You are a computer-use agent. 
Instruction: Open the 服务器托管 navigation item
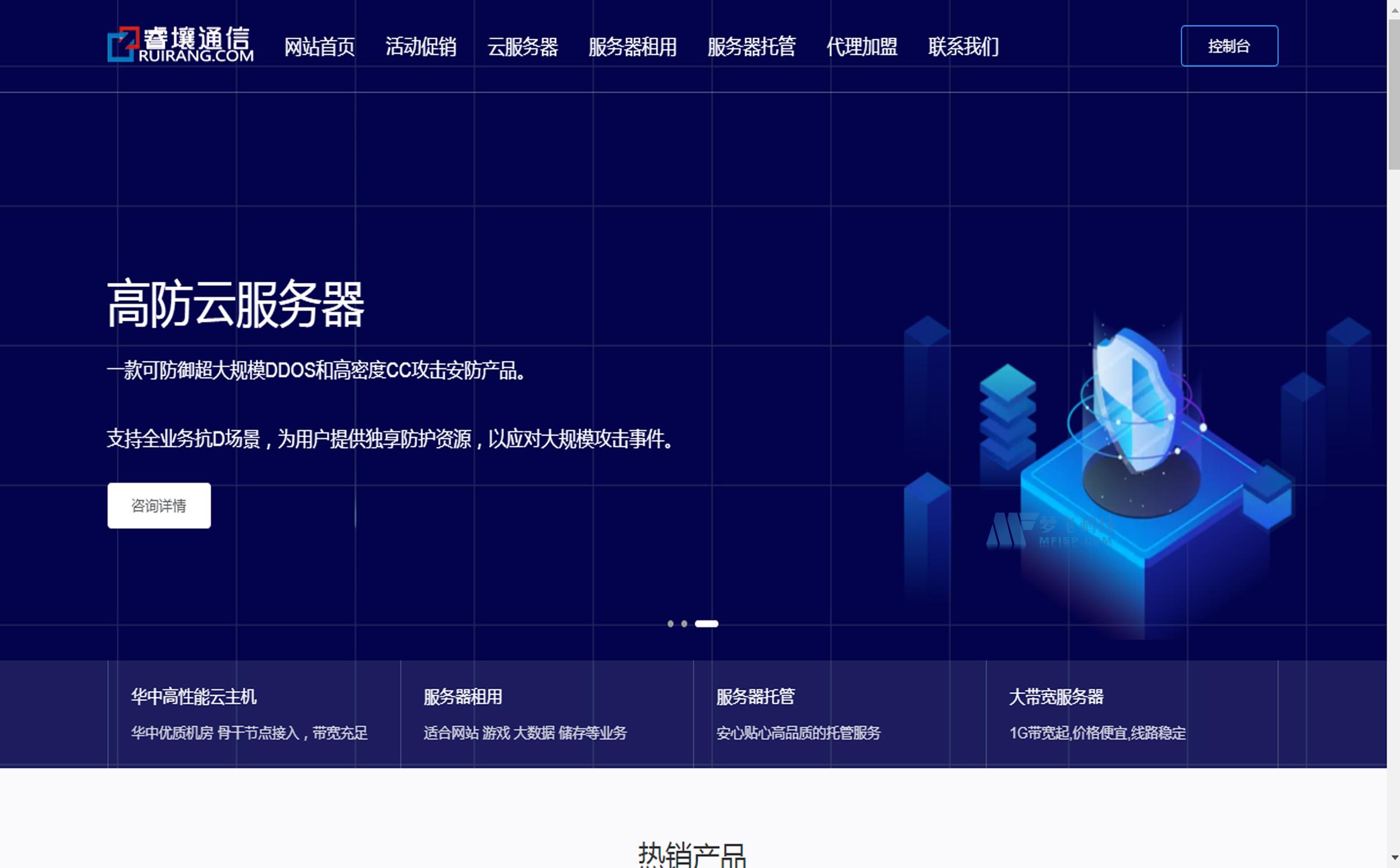pyautogui.click(x=751, y=47)
